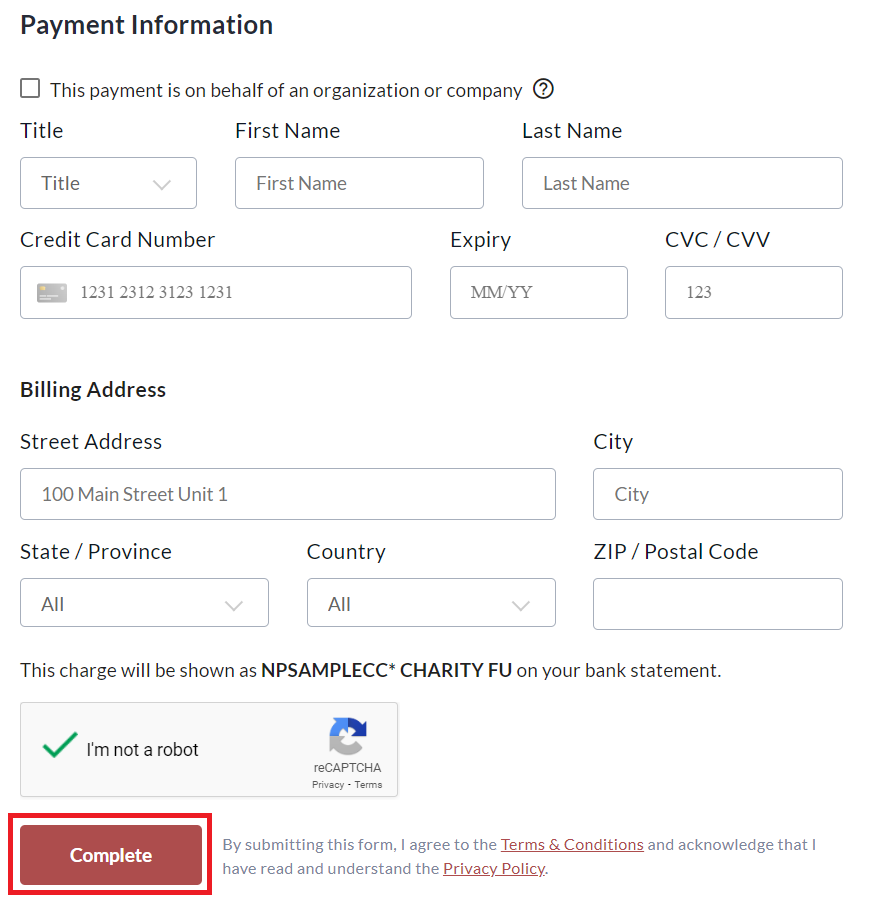Click the credit card icon

[52, 293]
